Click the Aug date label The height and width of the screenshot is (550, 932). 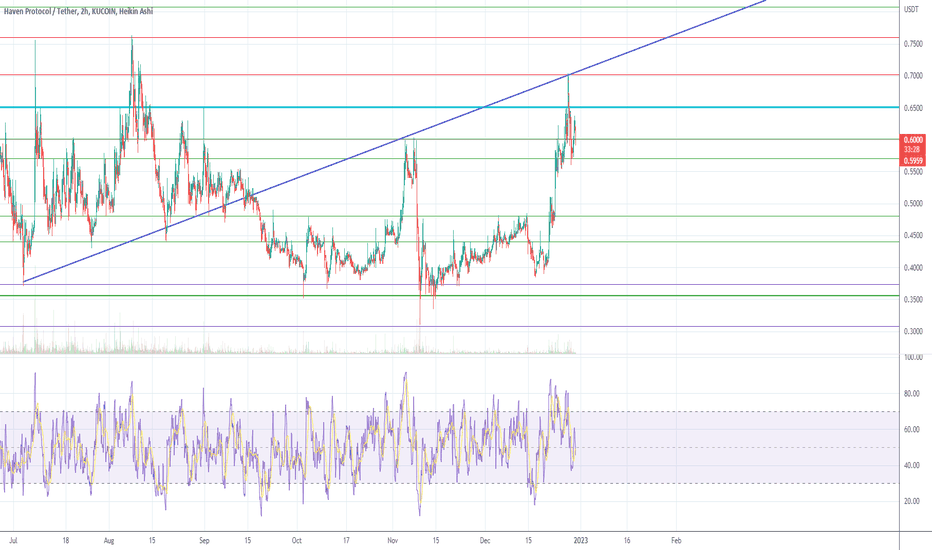[109, 540]
